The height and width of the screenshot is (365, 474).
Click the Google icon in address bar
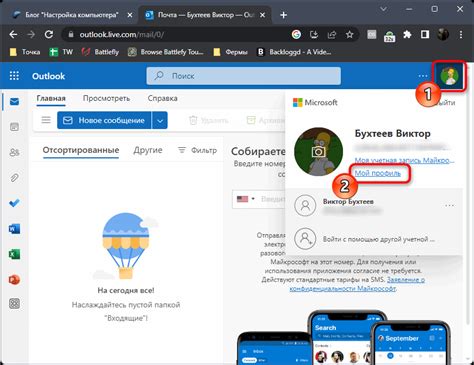[x=296, y=34]
